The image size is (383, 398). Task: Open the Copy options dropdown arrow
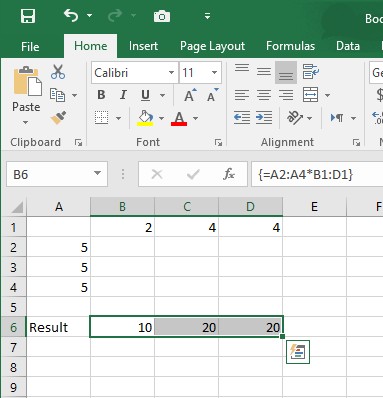click(x=75, y=95)
